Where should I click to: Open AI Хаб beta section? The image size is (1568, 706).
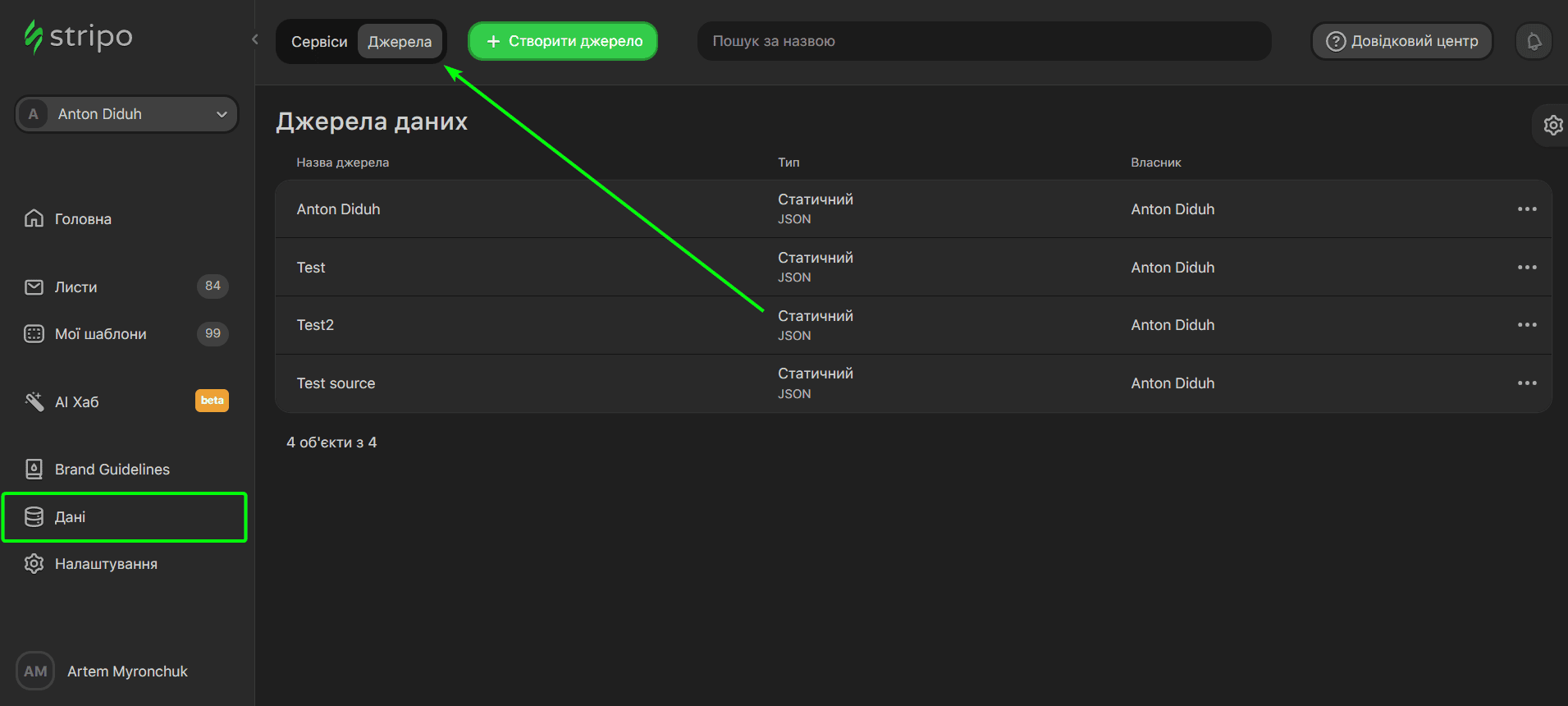tap(76, 402)
